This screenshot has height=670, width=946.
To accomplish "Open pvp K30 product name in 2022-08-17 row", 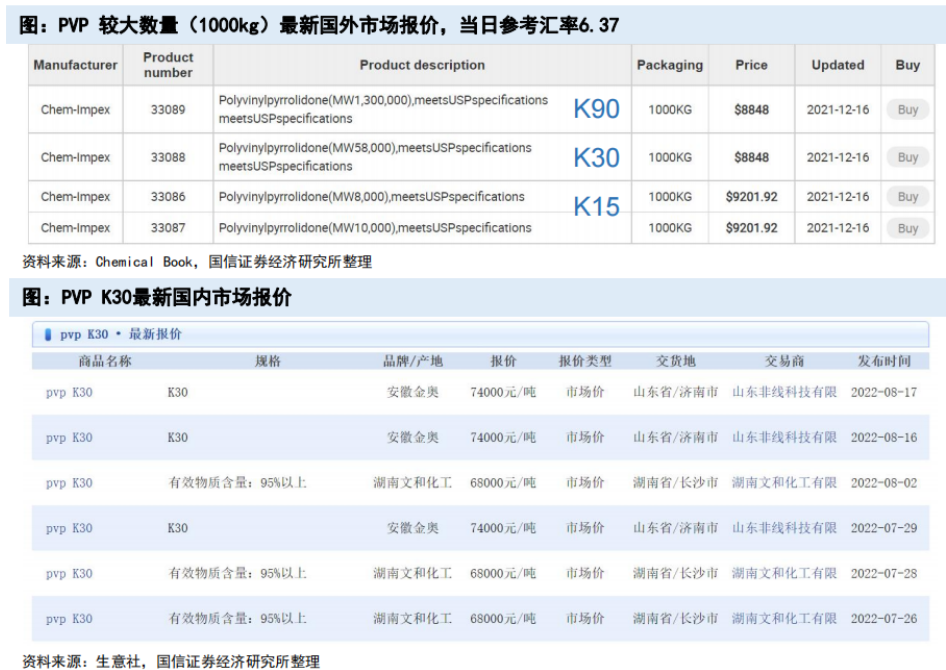I will (x=69, y=393).
